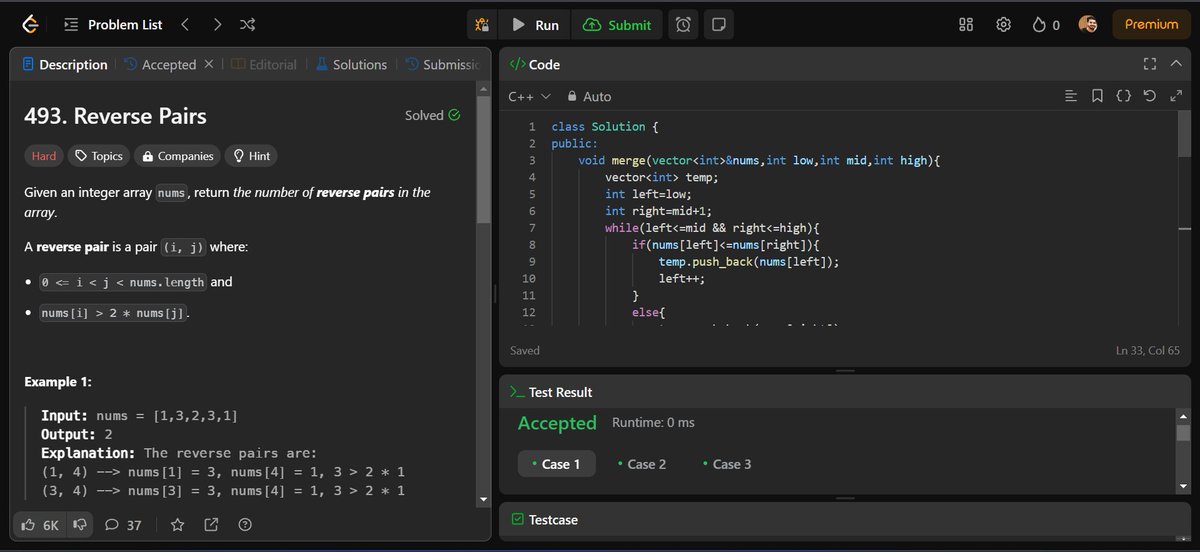
Task: Open settings gear icon
Action: 1003,24
